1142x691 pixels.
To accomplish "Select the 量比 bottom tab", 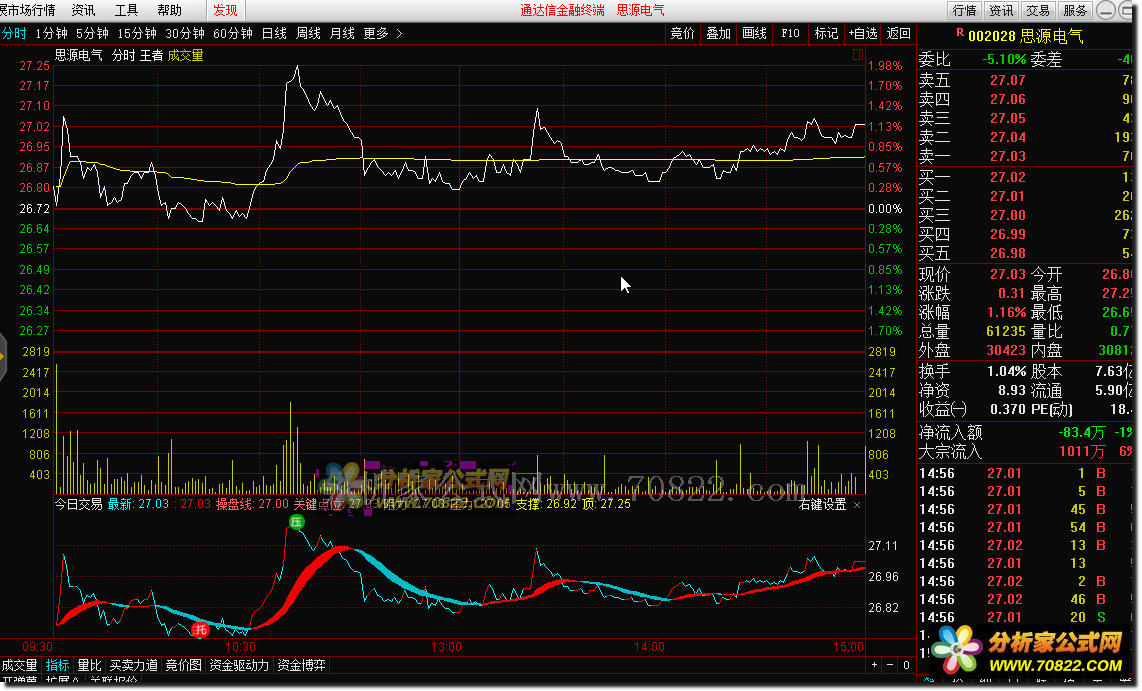I will click(x=90, y=666).
